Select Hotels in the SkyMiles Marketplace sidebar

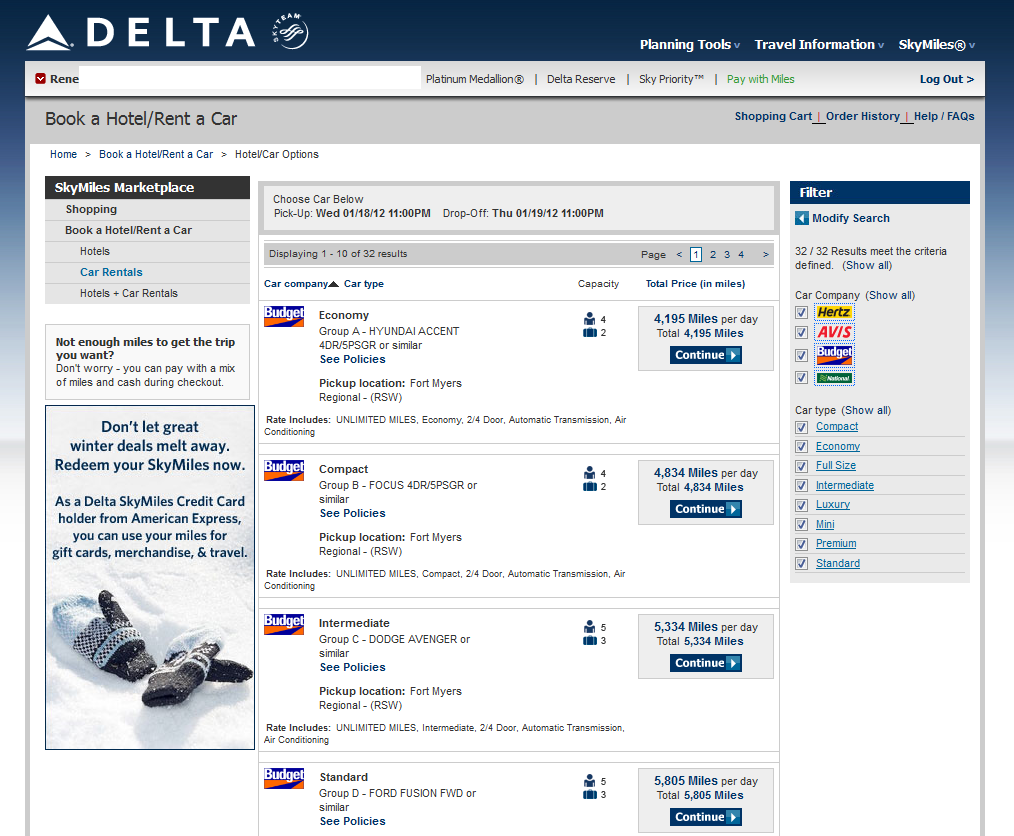click(95, 251)
